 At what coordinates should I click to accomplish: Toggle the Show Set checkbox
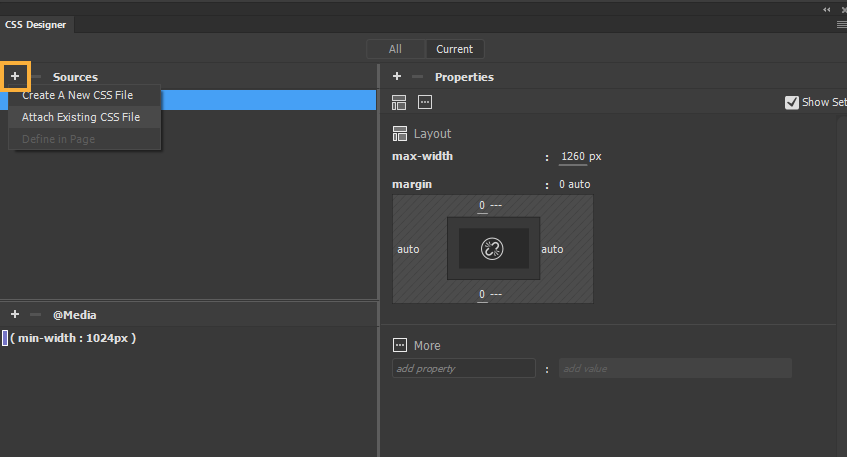pos(792,102)
